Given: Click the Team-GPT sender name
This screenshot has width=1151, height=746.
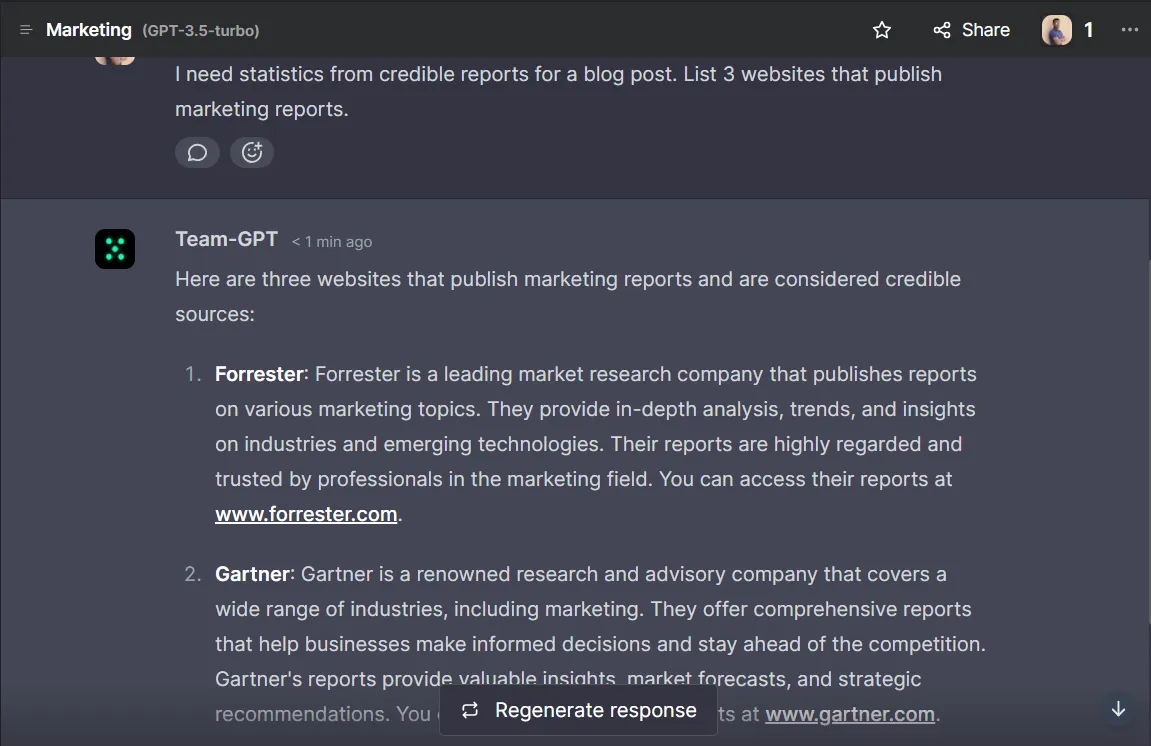Looking at the screenshot, I should pyautogui.click(x=226, y=239).
